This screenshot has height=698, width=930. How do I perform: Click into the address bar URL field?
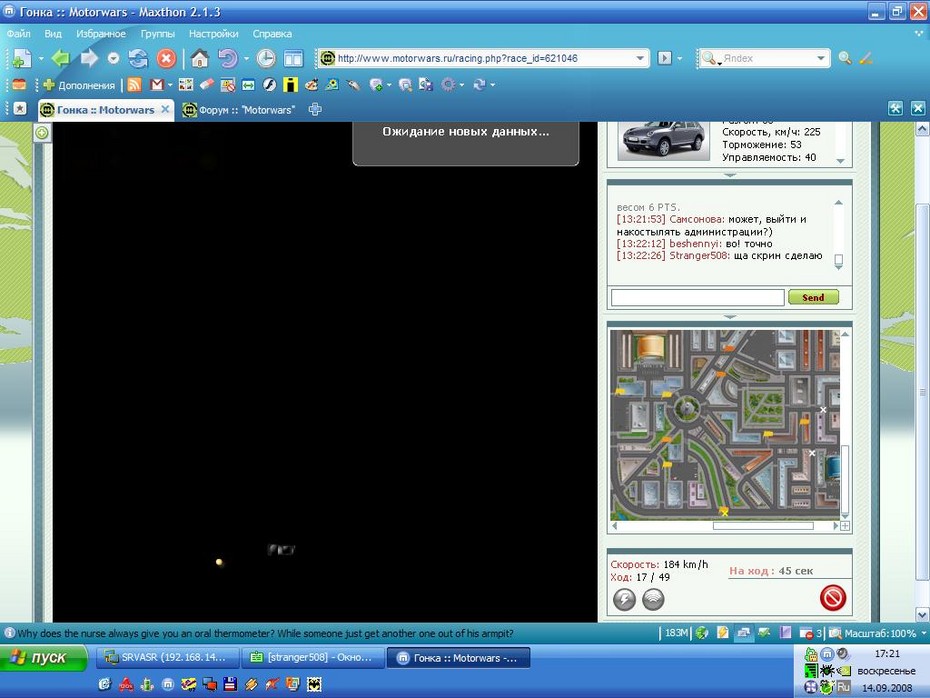pos(485,58)
